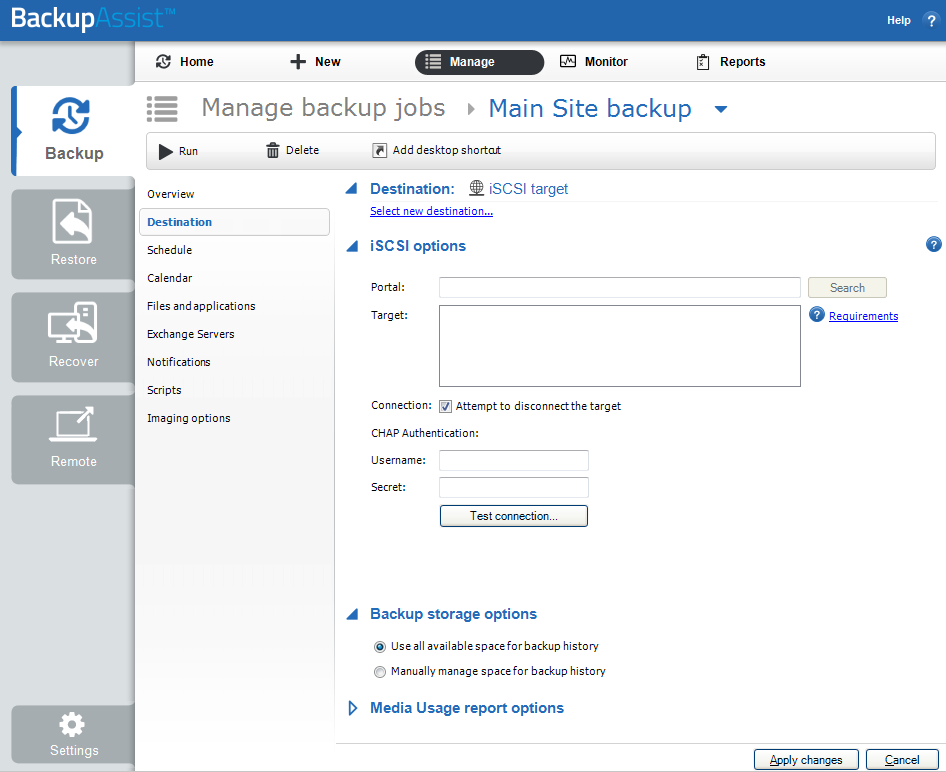Open the Main Site backup dropdown arrow
The image size is (946, 772).
(x=720, y=109)
